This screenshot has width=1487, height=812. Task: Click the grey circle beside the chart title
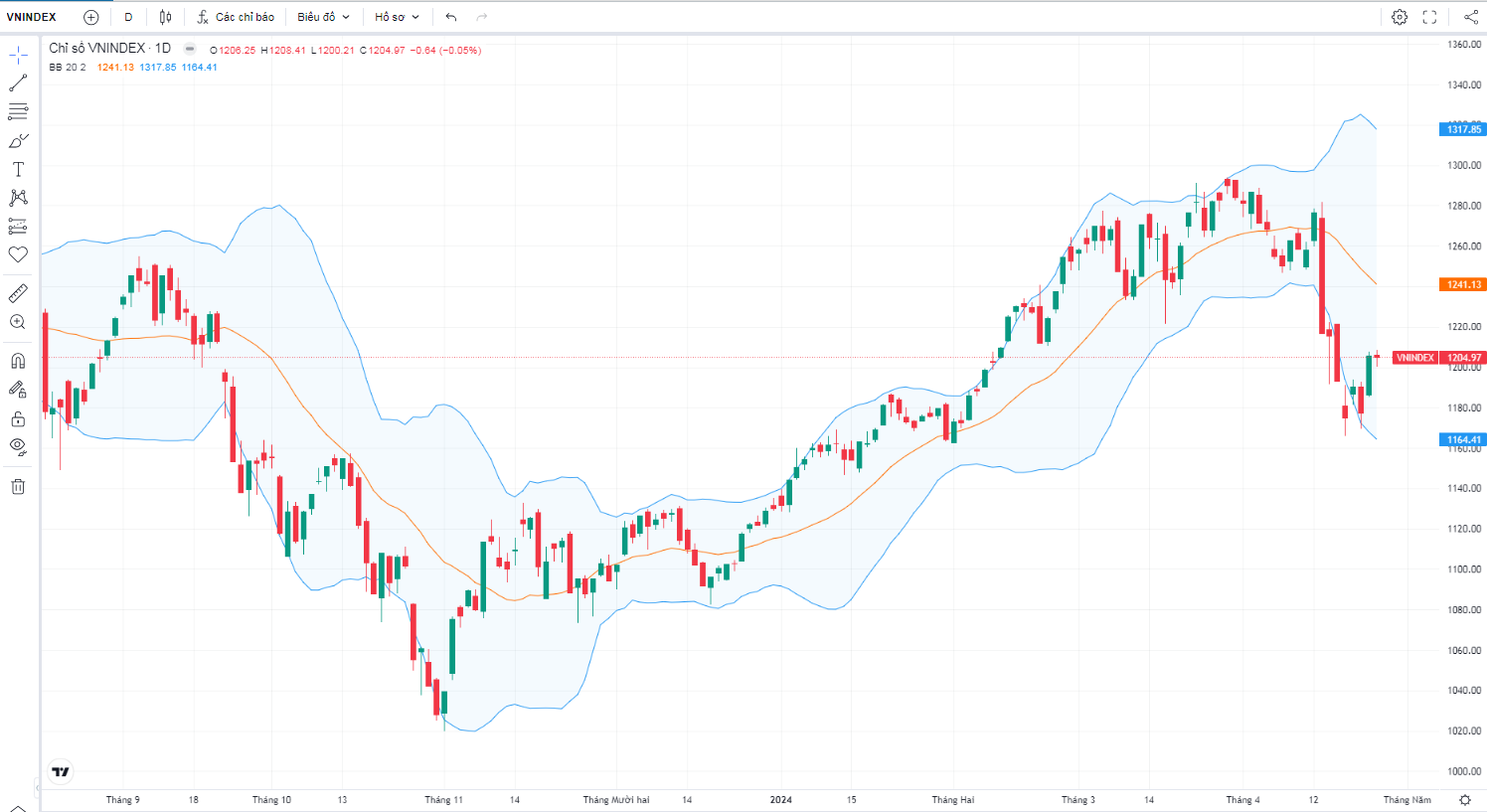pyautogui.click(x=190, y=49)
